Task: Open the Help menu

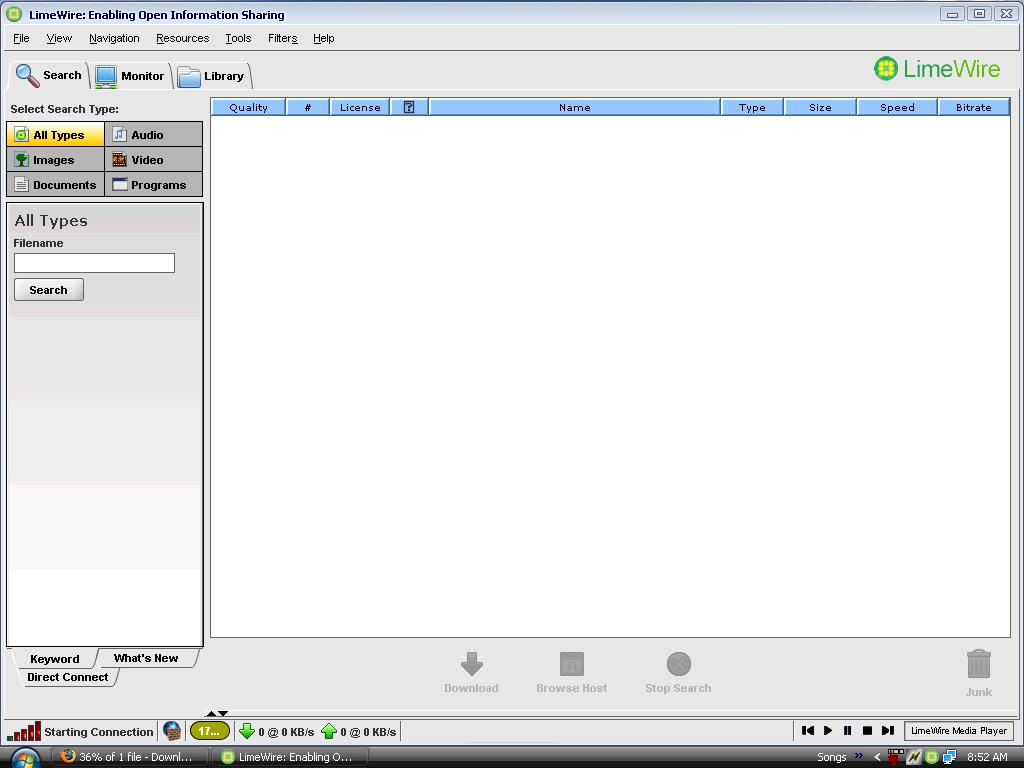Action: pyautogui.click(x=323, y=38)
